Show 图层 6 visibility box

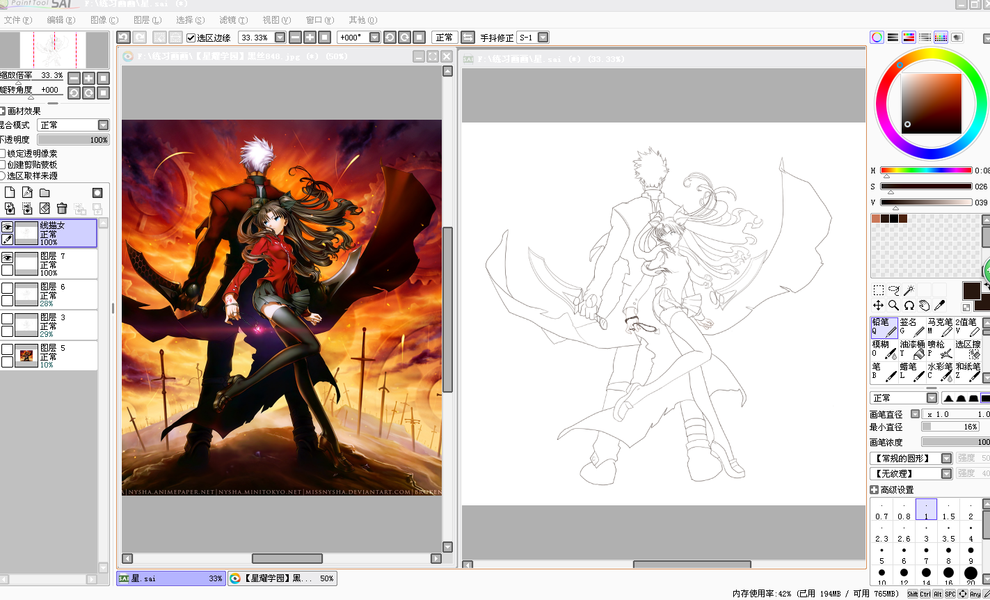(7, 288)
